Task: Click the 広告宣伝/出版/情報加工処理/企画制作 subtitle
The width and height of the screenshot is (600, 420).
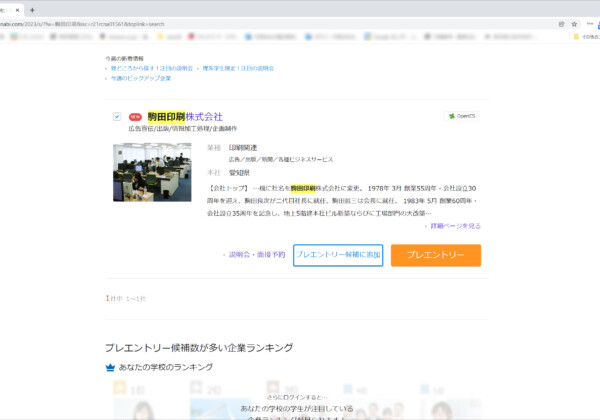Action: pos(183,129)
